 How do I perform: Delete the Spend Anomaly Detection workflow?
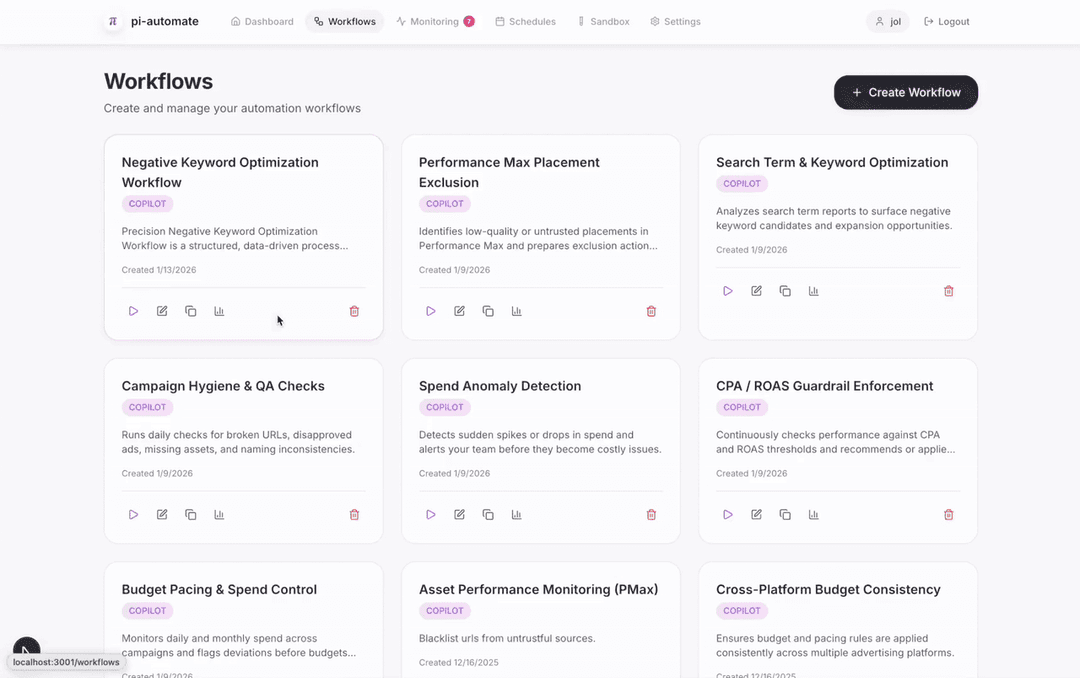651,514
